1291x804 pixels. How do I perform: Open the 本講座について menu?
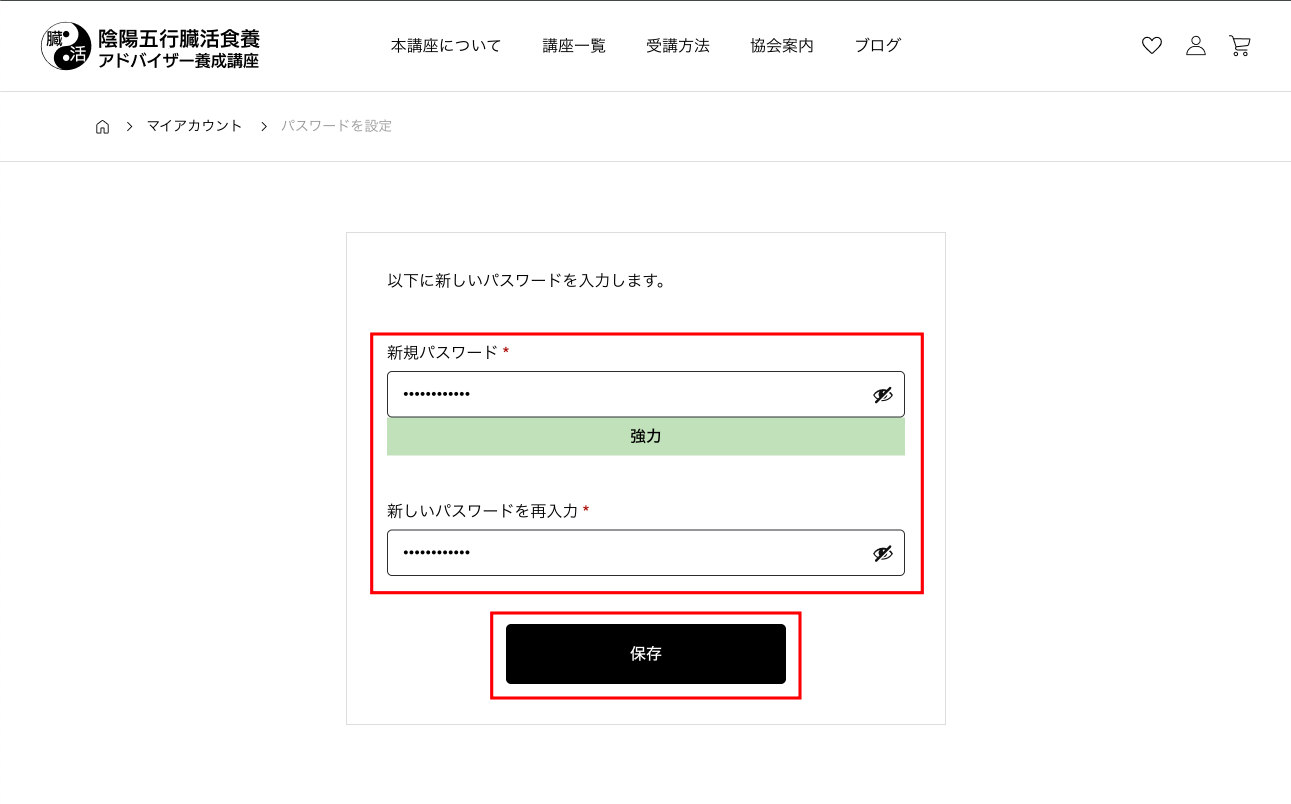446,45
